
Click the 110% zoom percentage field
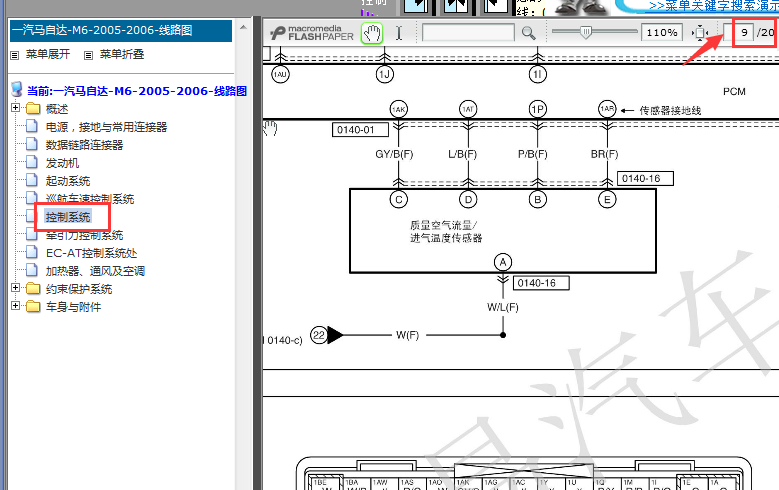661,33
